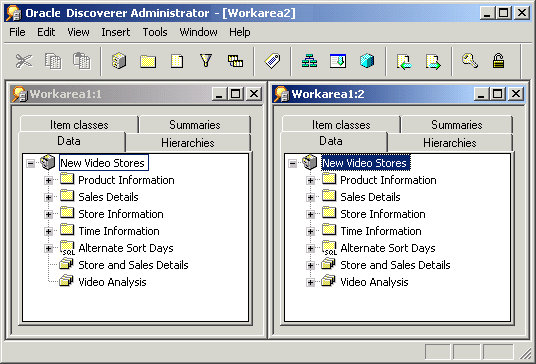Open the Edit menu

[x=46, y=32]
